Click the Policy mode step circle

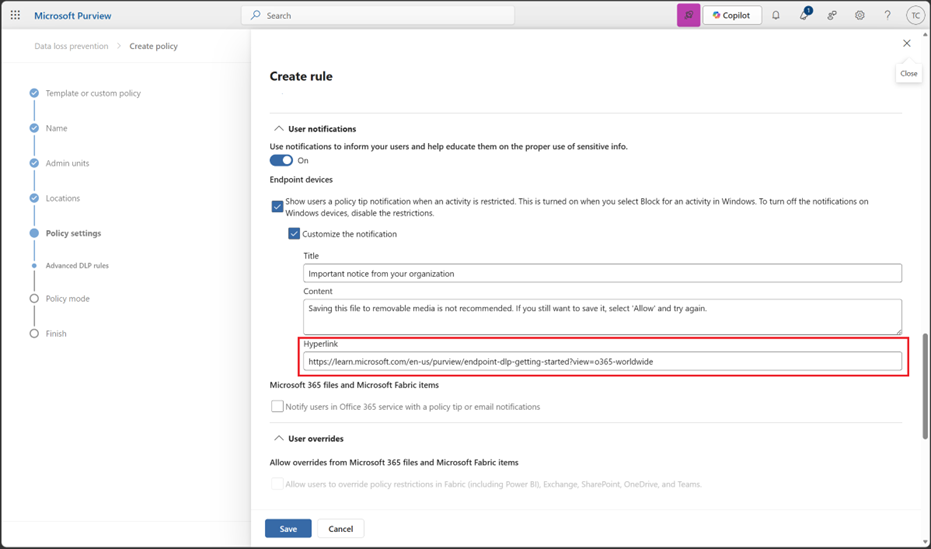34,299
